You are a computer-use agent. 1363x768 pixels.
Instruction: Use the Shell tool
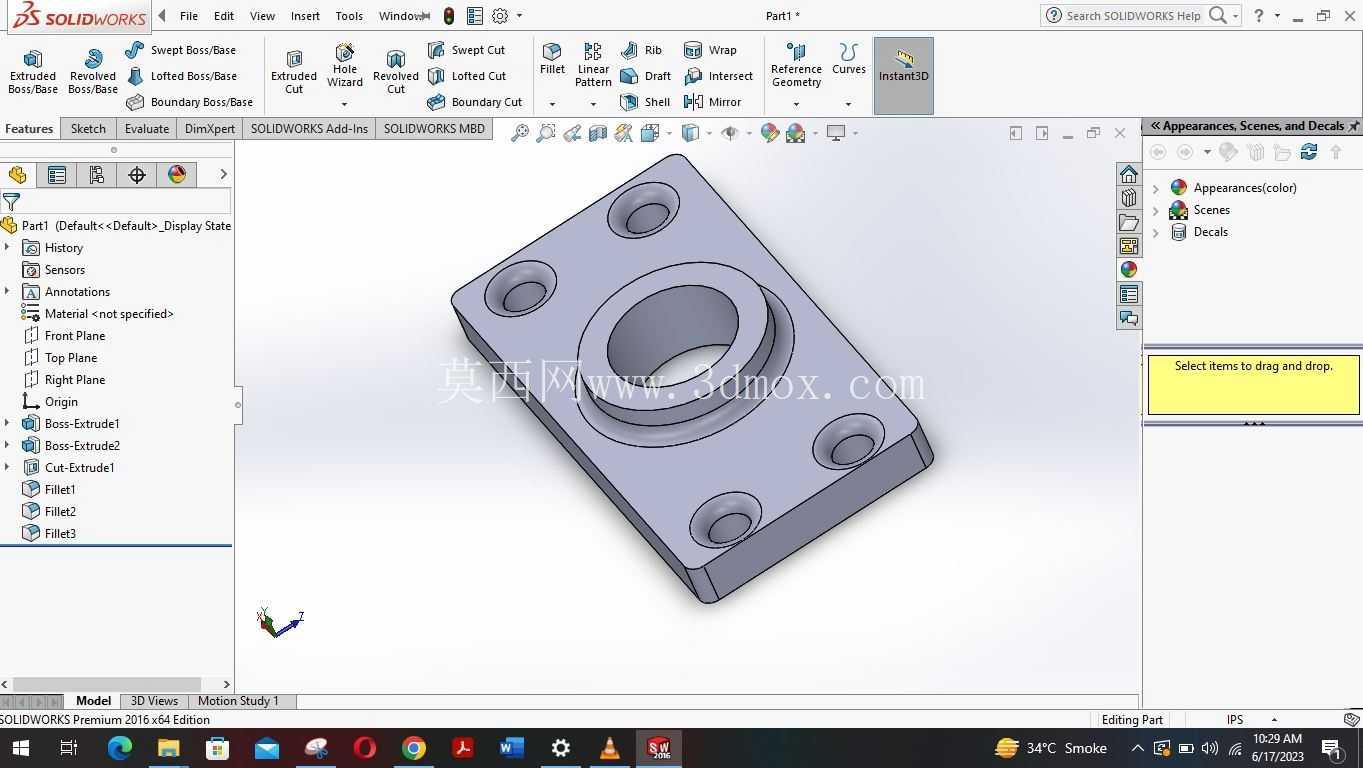pos(645,102)
